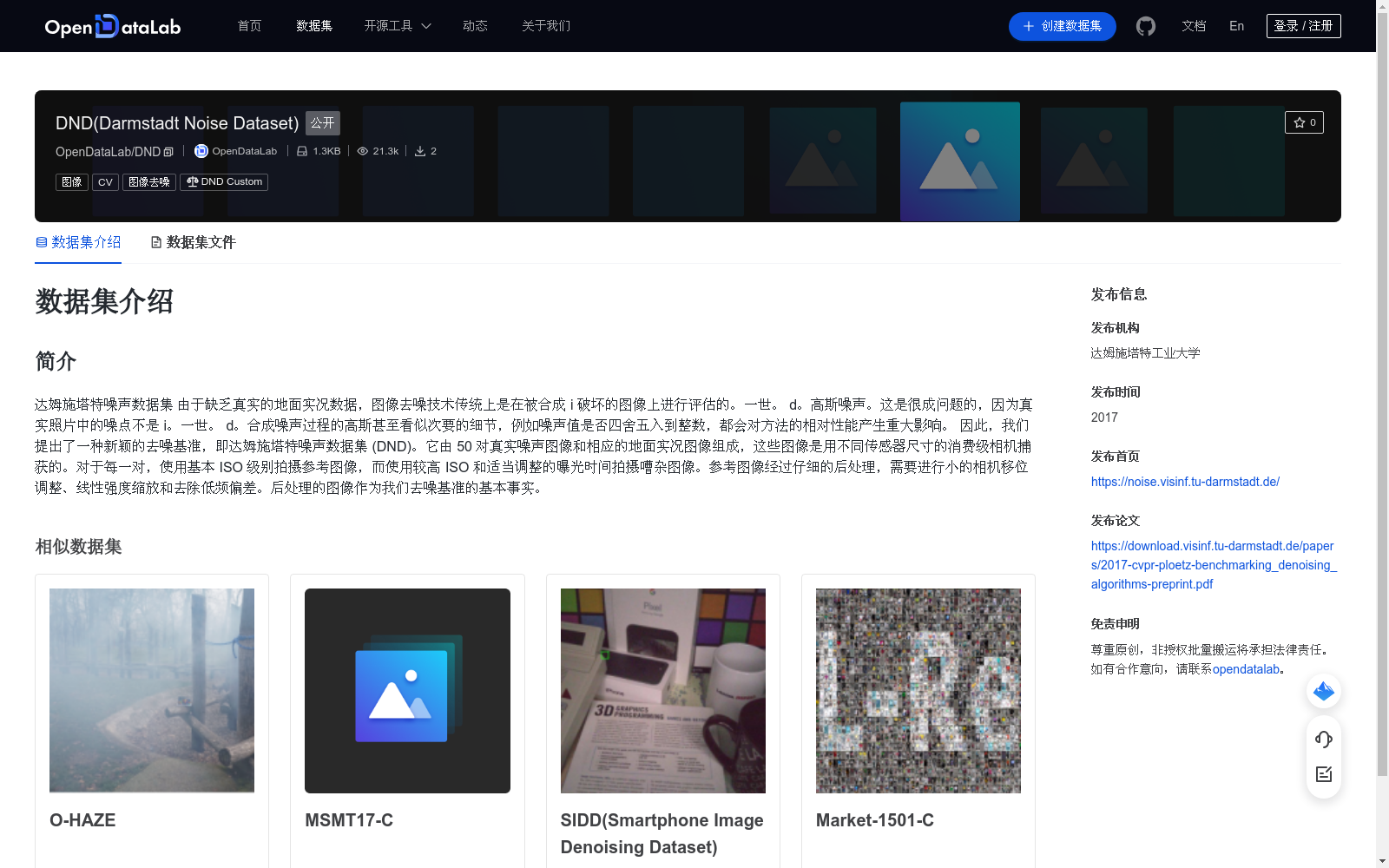The height and width of the screenshot is (868, 1389).
Task: Click the views eye icon
Action: click(x=363, y=151)
